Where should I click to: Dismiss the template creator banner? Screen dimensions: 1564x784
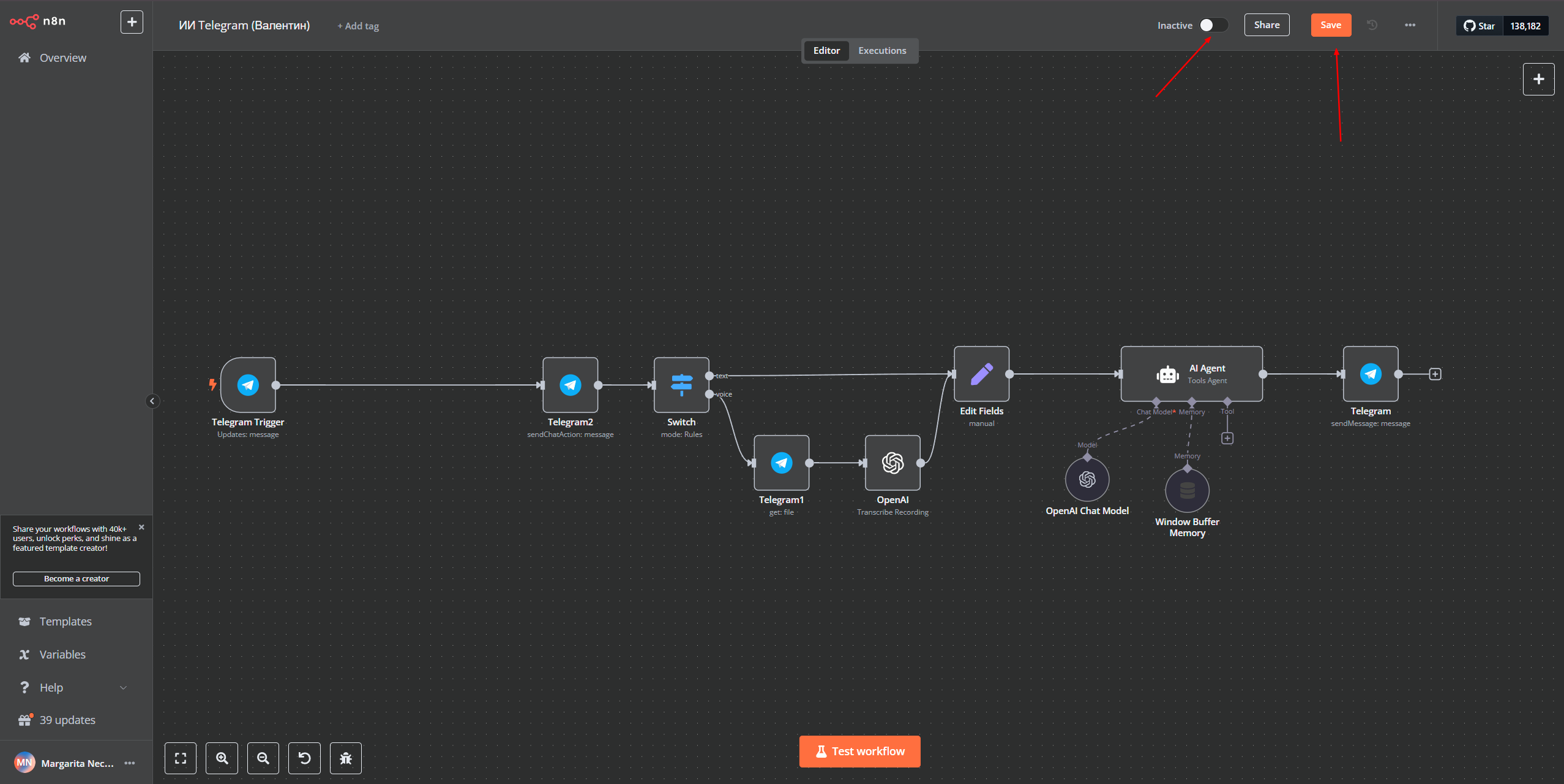(x=141, y=527)
